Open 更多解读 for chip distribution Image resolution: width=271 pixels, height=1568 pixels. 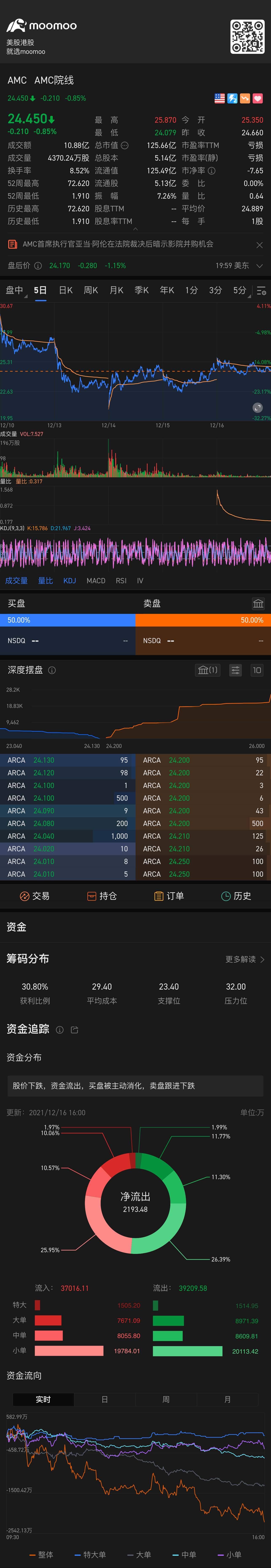pos(245,959)
